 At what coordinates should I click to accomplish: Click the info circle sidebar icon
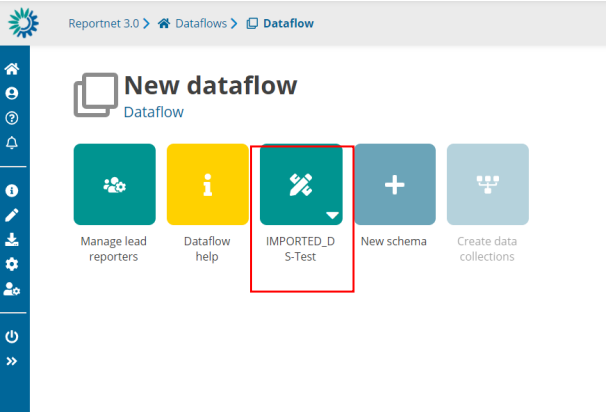[x=12, y=190]
